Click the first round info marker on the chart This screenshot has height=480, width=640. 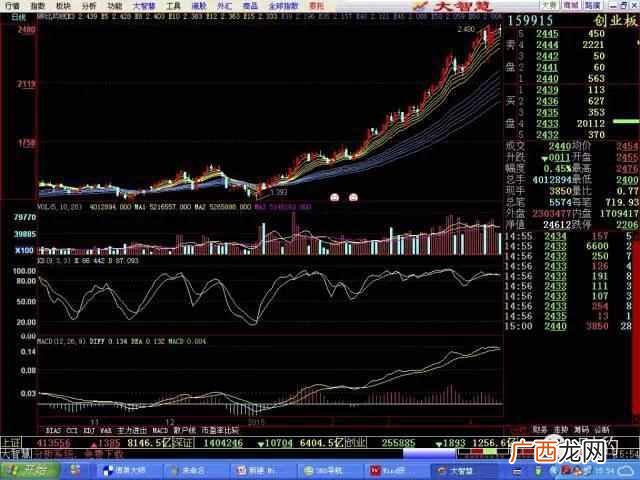tap(335, 198)
